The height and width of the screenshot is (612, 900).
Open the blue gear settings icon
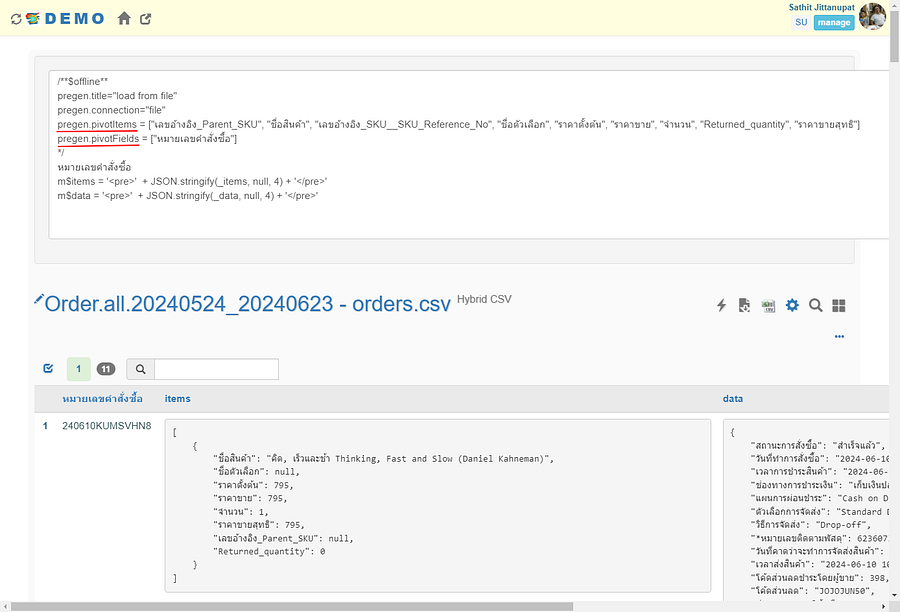pos(792,305)
